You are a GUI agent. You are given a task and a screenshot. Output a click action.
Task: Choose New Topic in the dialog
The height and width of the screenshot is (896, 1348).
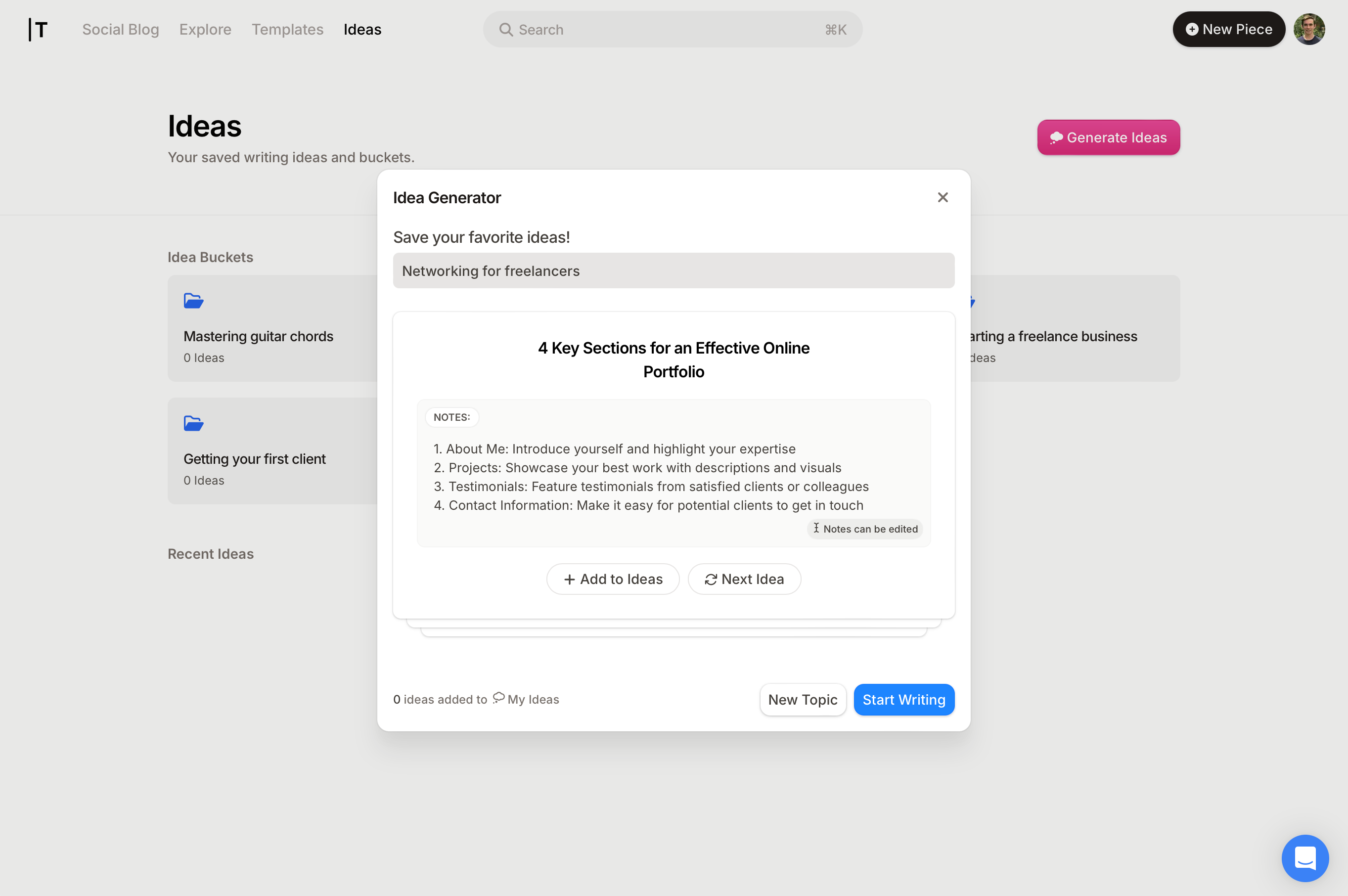(802, 699)
